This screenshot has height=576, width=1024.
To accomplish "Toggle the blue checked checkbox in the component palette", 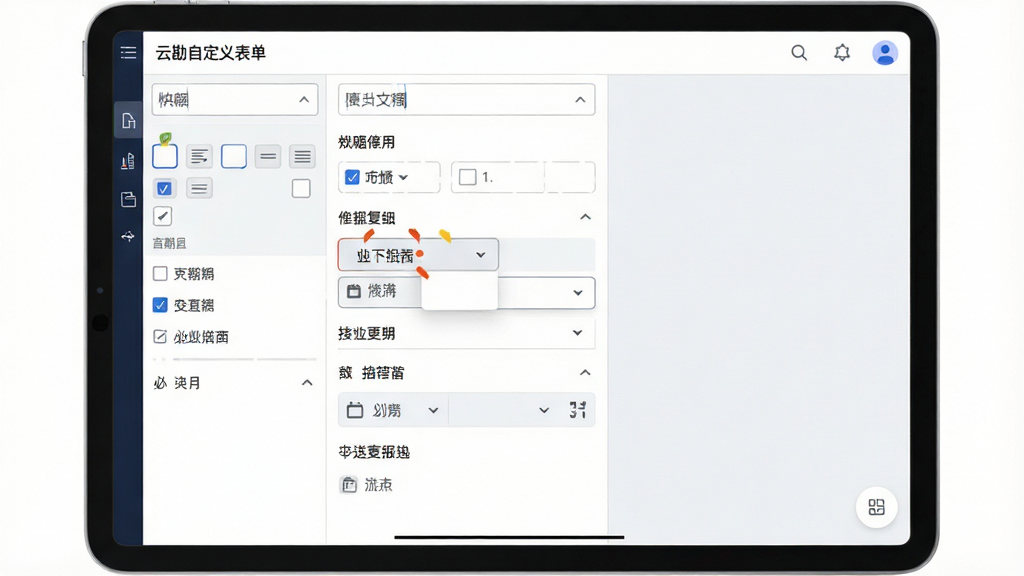I will coord(164,189).
